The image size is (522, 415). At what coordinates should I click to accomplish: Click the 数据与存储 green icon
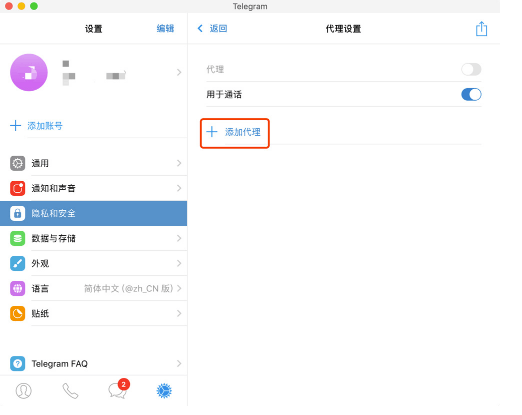(x=17, y=238)
